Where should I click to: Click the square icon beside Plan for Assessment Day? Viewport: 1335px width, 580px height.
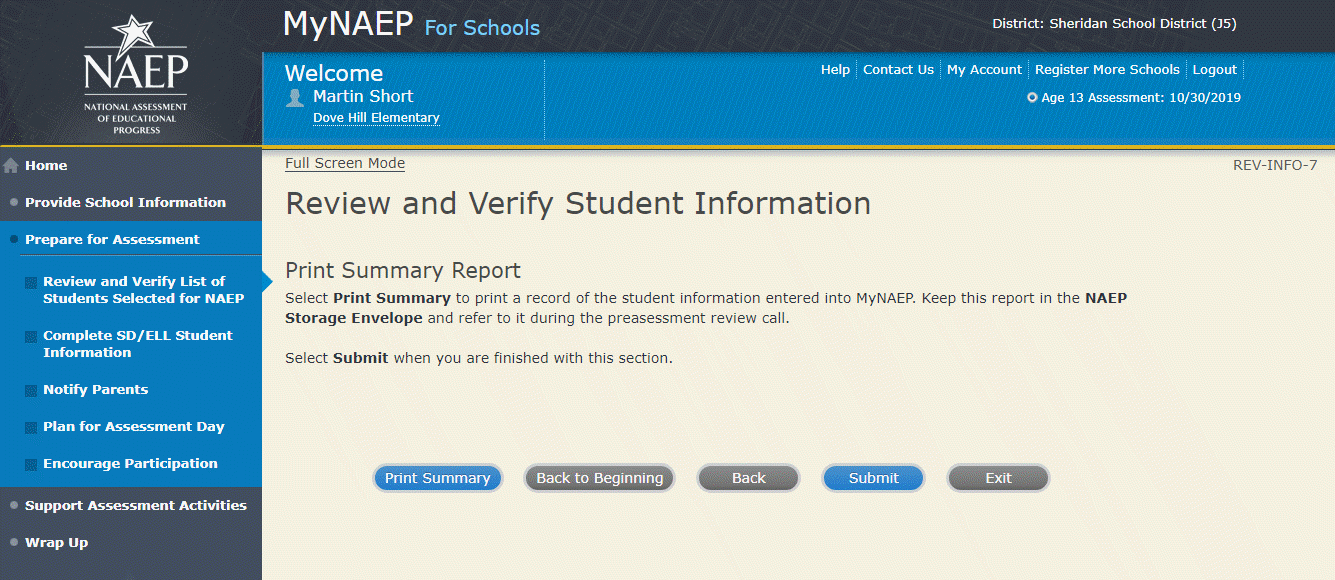[x=31, y=427]
